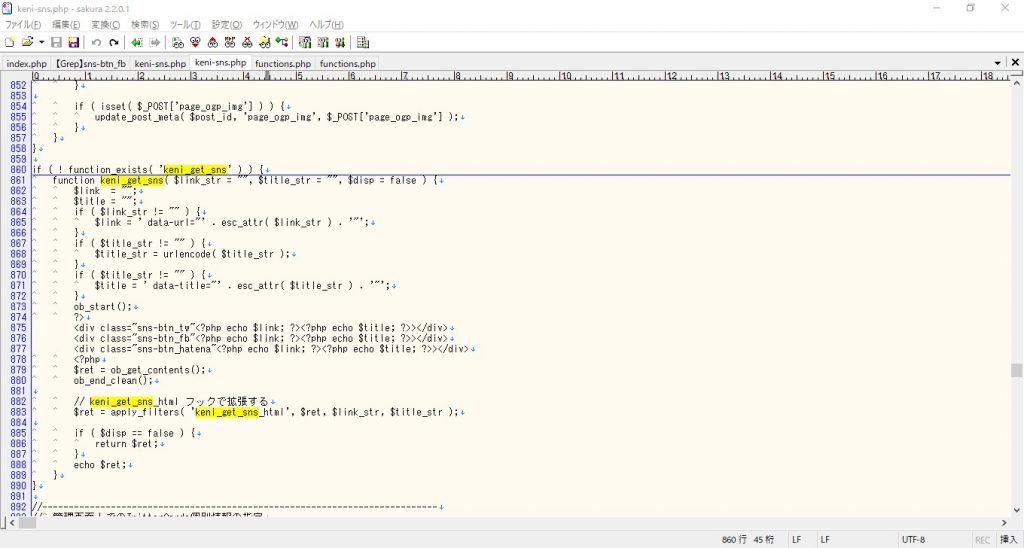
Task: Click the Save As purple floppy icon
Action: tap(74, 42)
